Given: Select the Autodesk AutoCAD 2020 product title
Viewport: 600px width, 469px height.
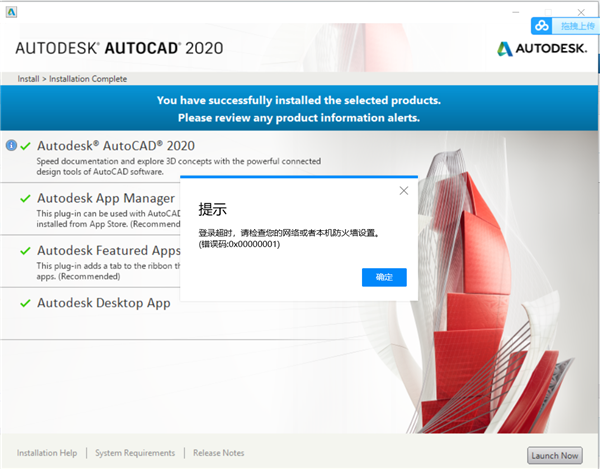Looking at the screenshot, I should [115, 145].
